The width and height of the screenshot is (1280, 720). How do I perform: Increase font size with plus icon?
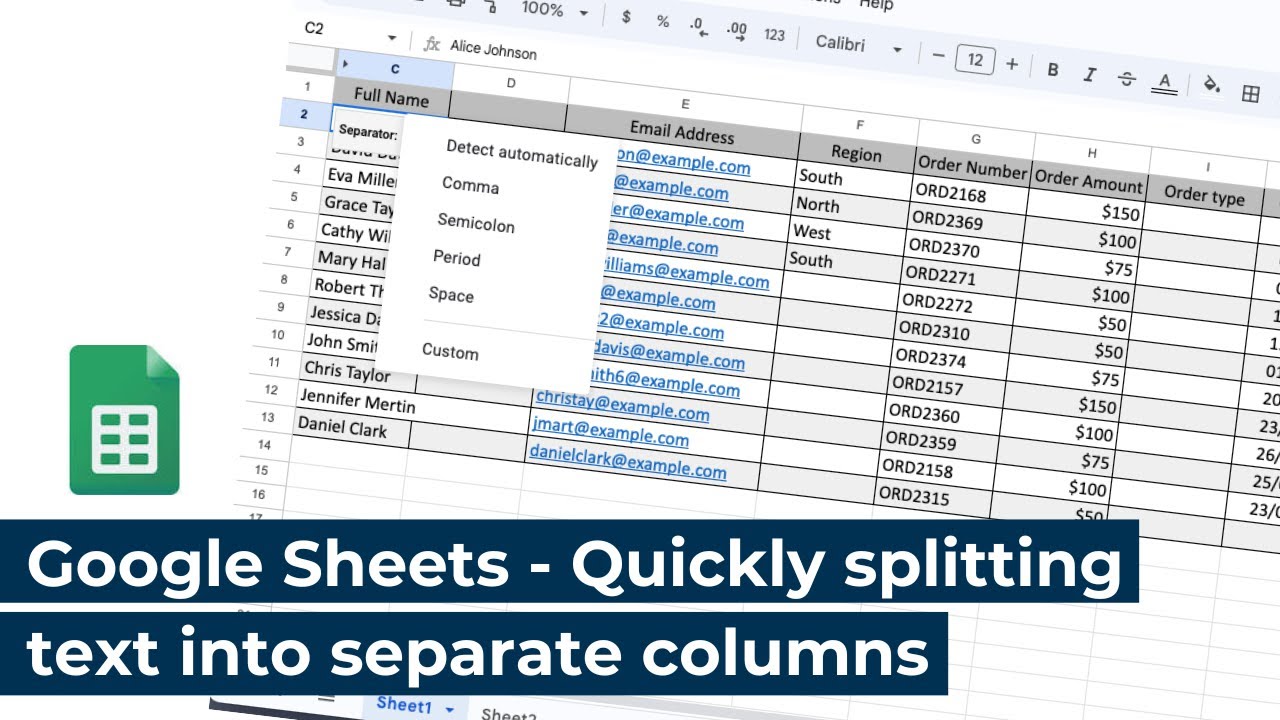coord(1012,64)
